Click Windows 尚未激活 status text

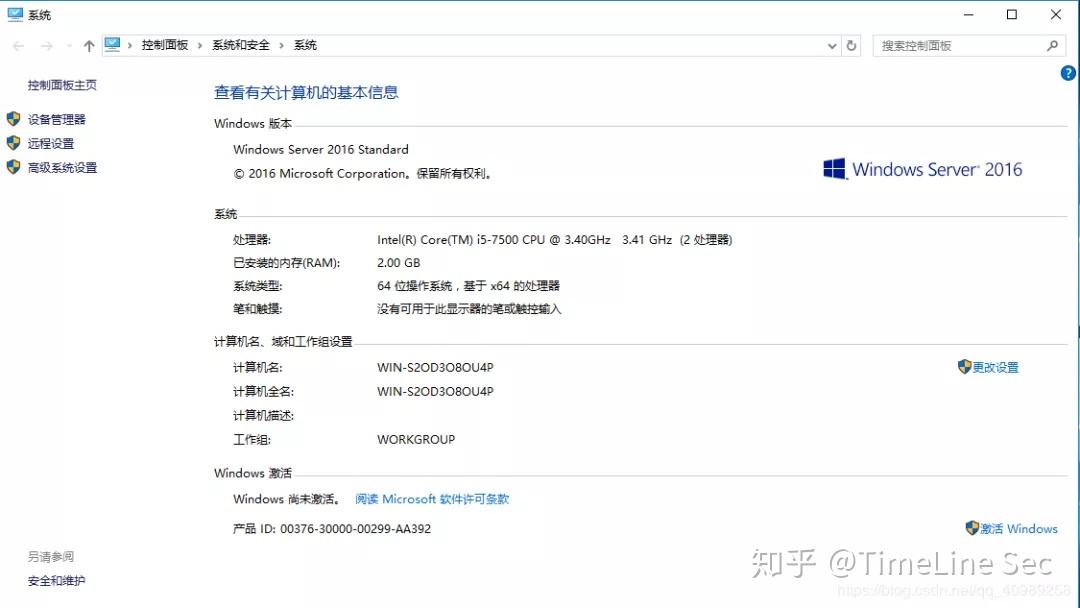click(x=287, y=499)
